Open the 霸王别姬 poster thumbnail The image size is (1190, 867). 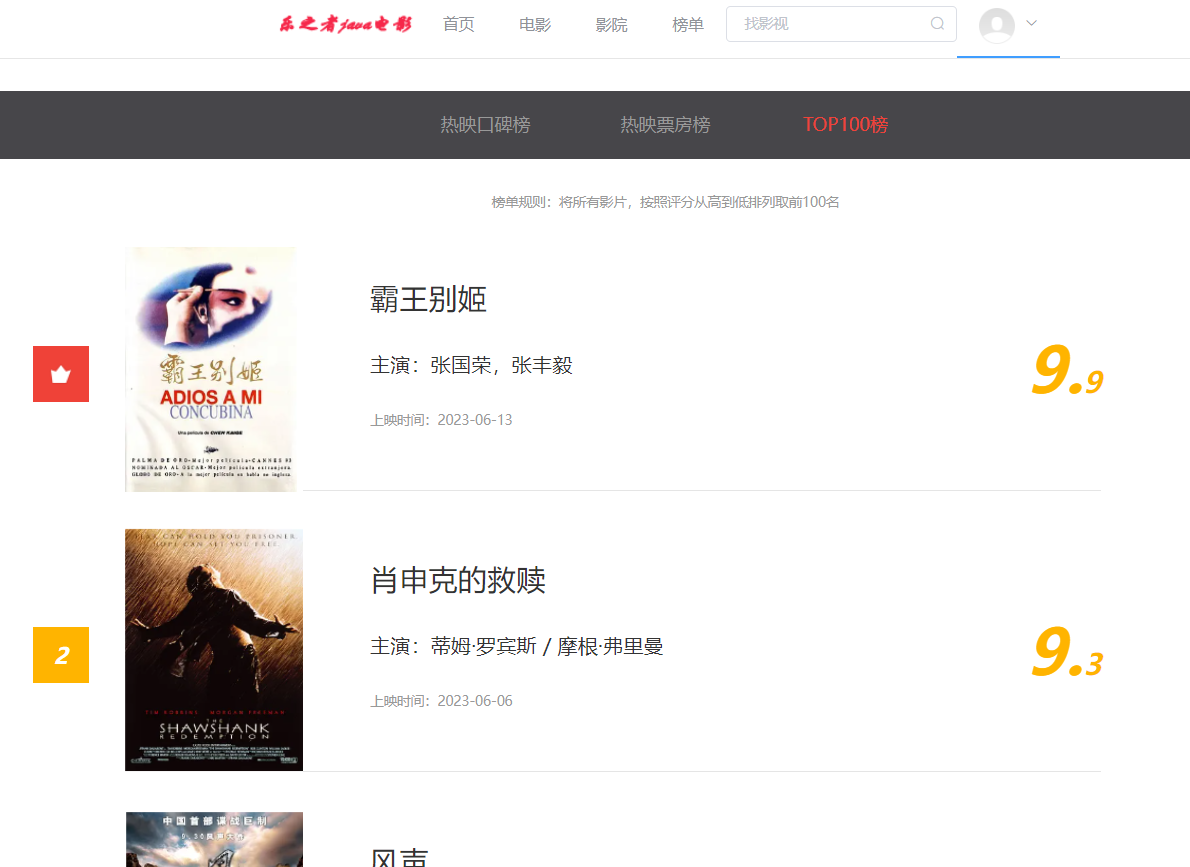[x=211, y=369]
